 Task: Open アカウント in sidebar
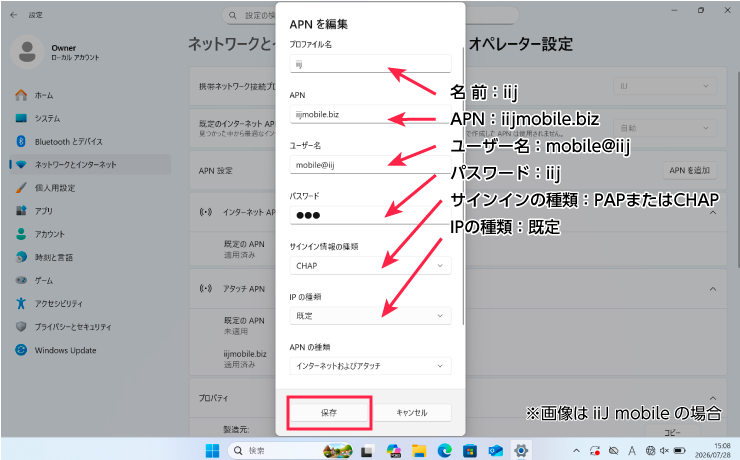[90, 234]
